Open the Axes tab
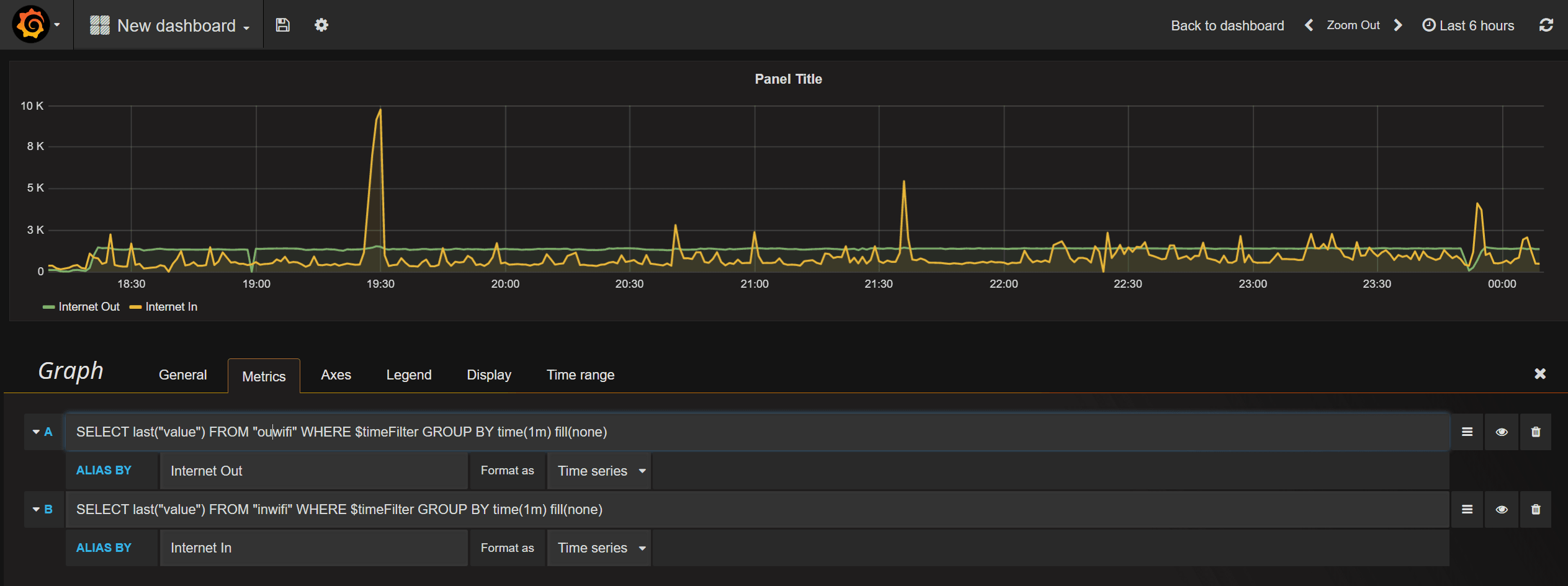The image size is (1568, 586). (x=336, y=375)
